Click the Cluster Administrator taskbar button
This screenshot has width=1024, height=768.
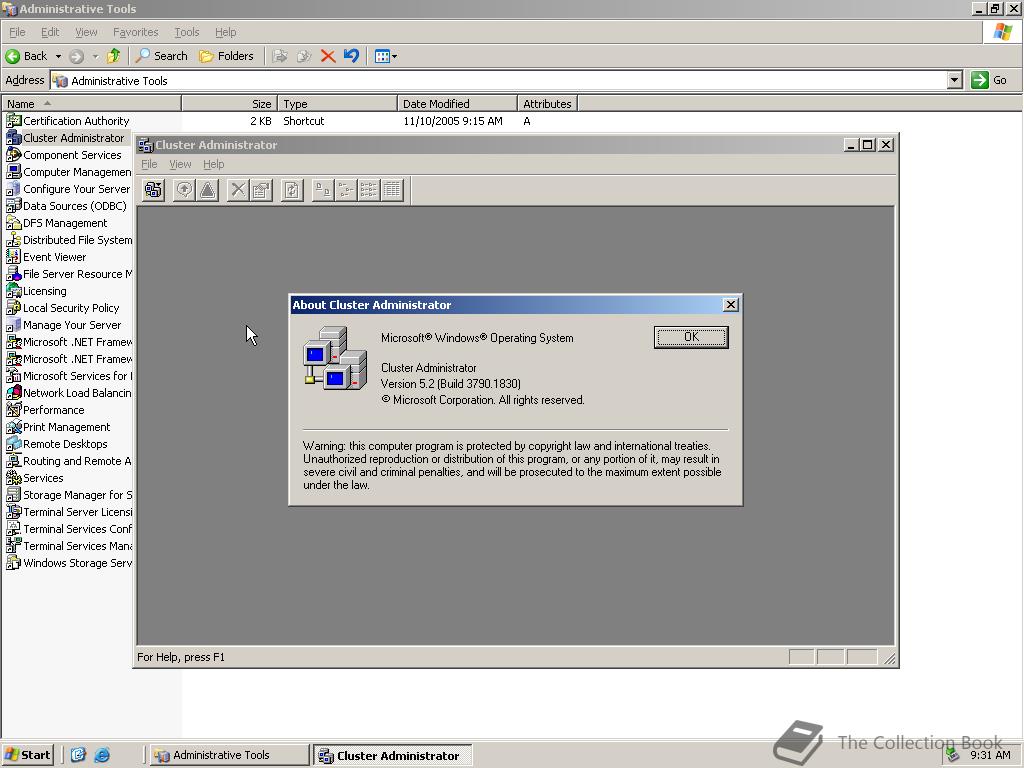(392, 755)
